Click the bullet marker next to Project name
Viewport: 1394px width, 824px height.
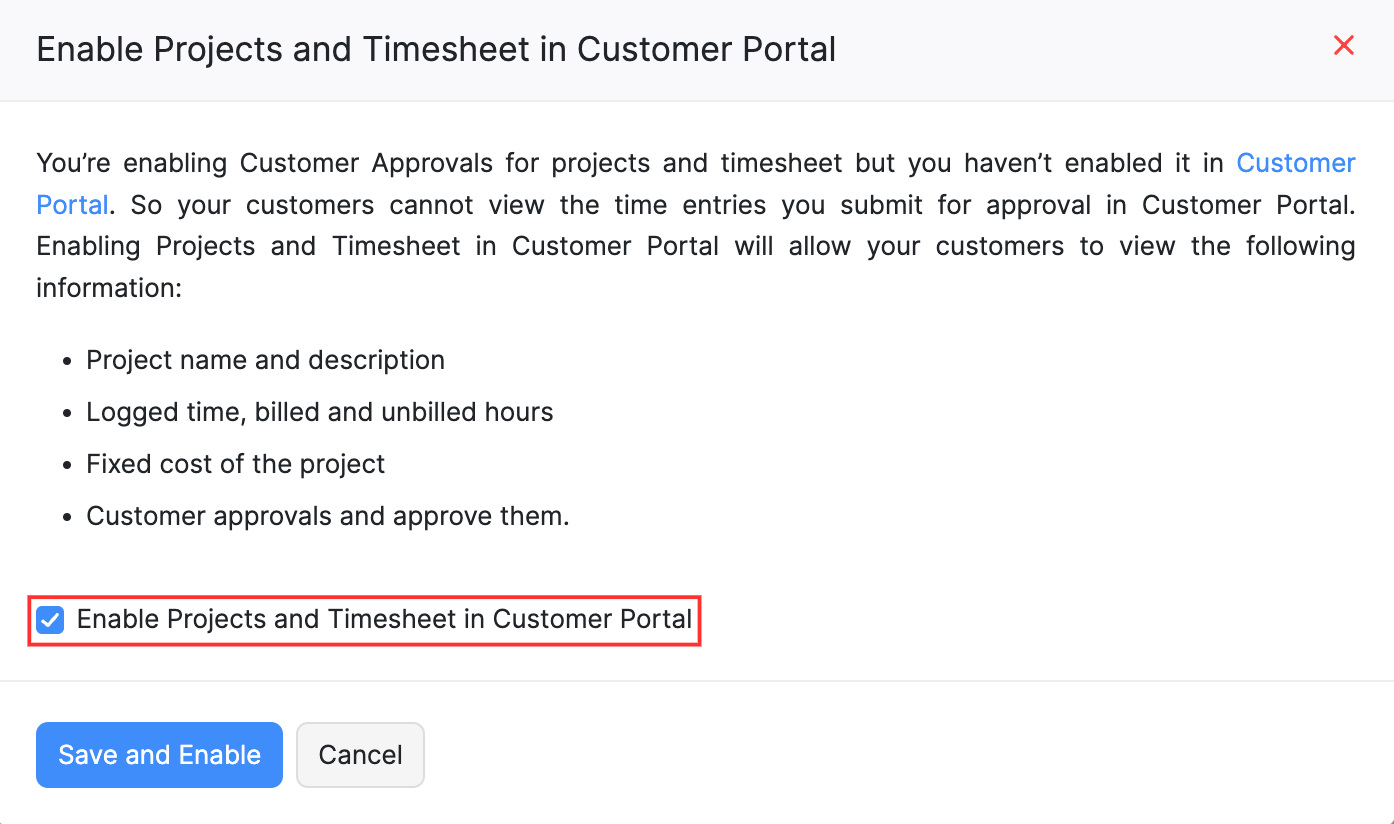(67, 360)
